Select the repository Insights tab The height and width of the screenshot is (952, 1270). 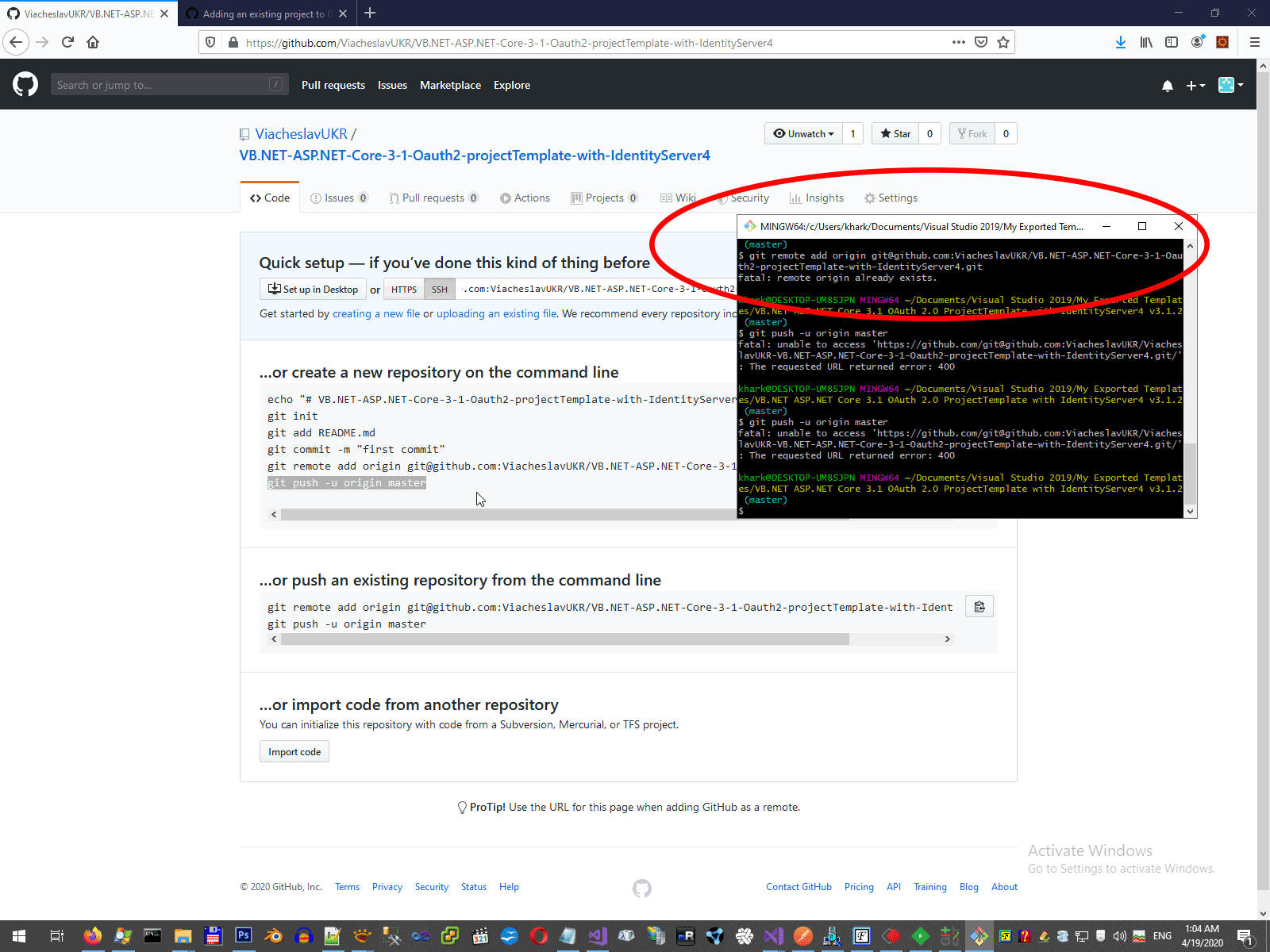817,198
